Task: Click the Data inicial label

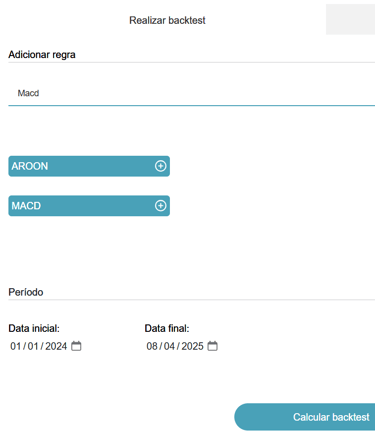Action: (34, 328)
